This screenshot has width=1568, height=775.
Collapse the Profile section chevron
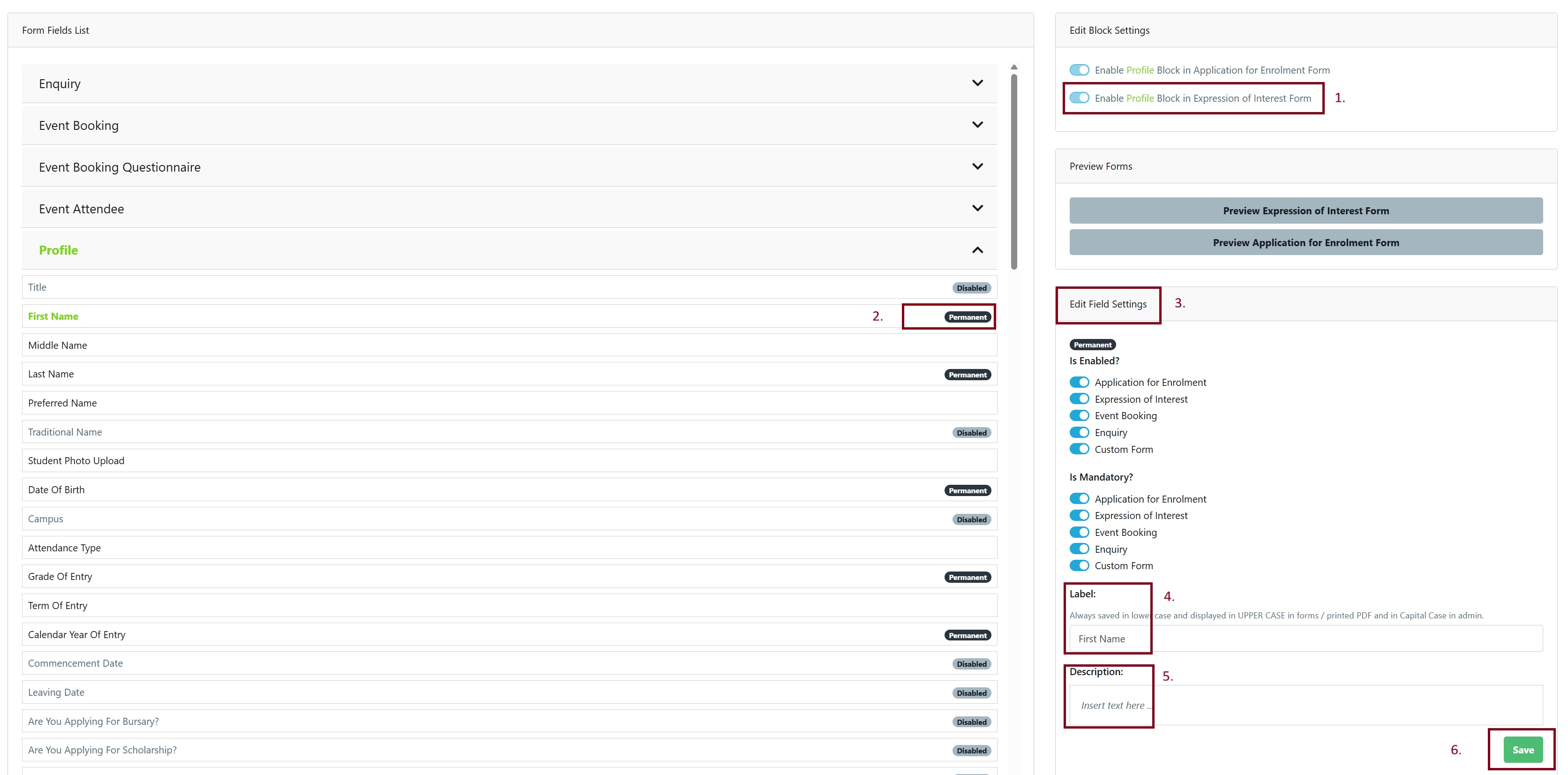click(x=977, y=250)
